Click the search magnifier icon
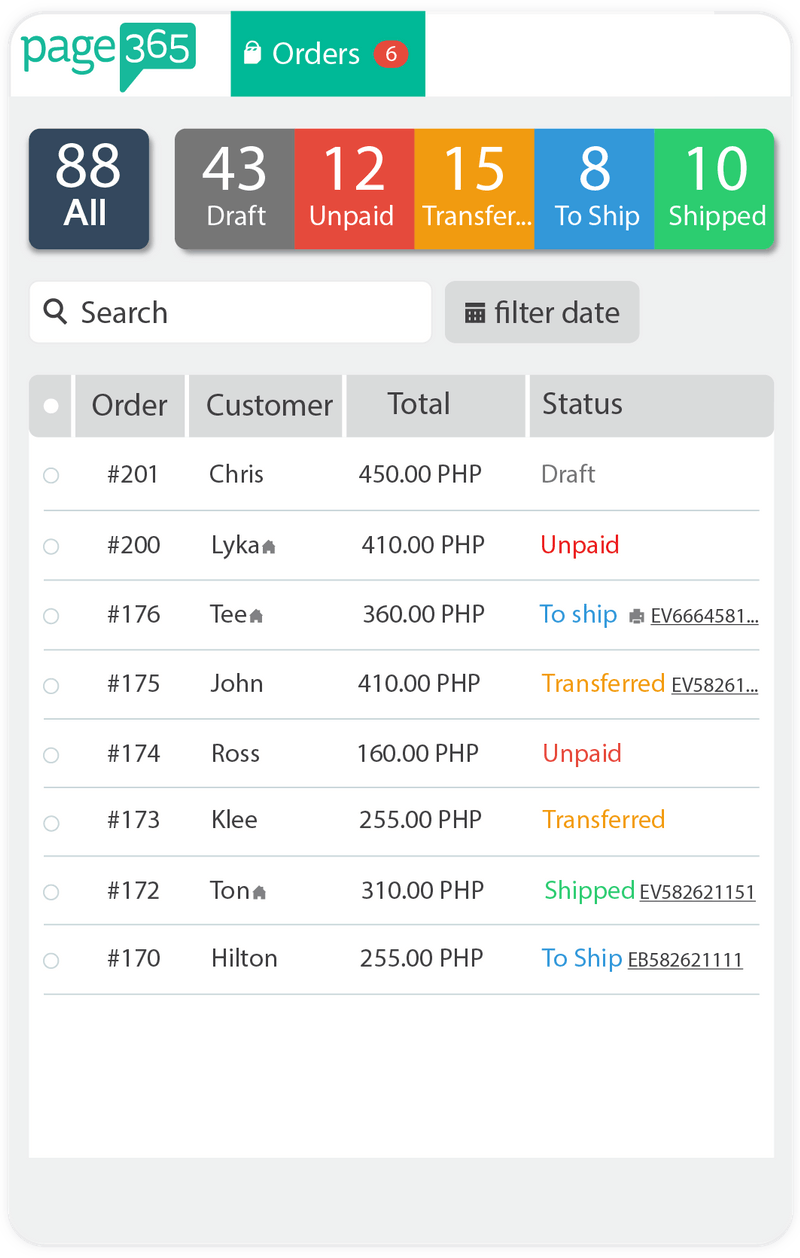The image size is (800, 1258). tap(54, 312)
